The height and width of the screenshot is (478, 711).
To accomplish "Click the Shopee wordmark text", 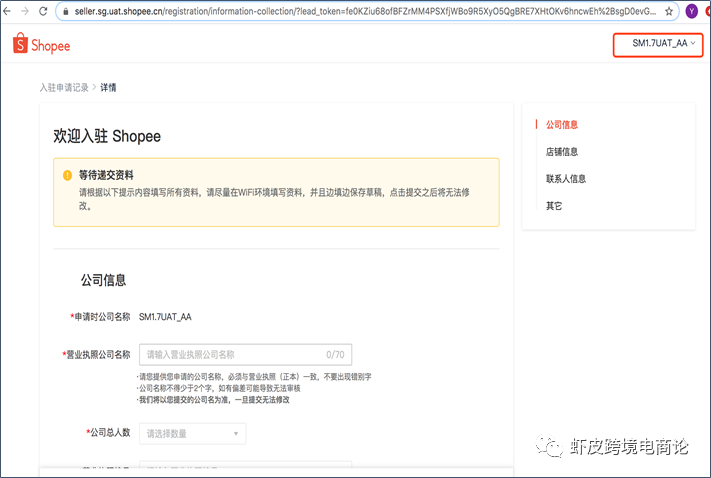I will click(x=50, y=46).
